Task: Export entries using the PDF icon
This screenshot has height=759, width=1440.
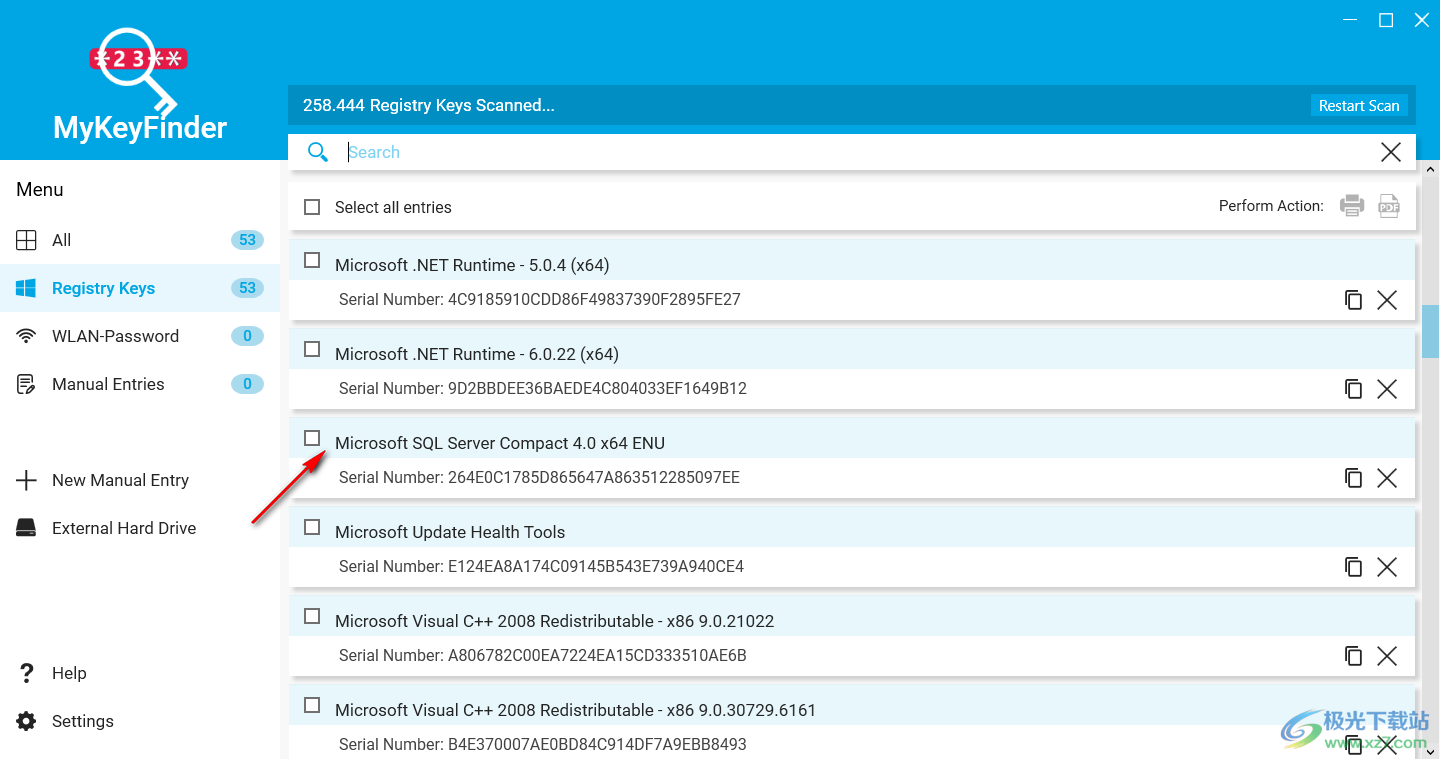Action: click(x=1389, y=206)
